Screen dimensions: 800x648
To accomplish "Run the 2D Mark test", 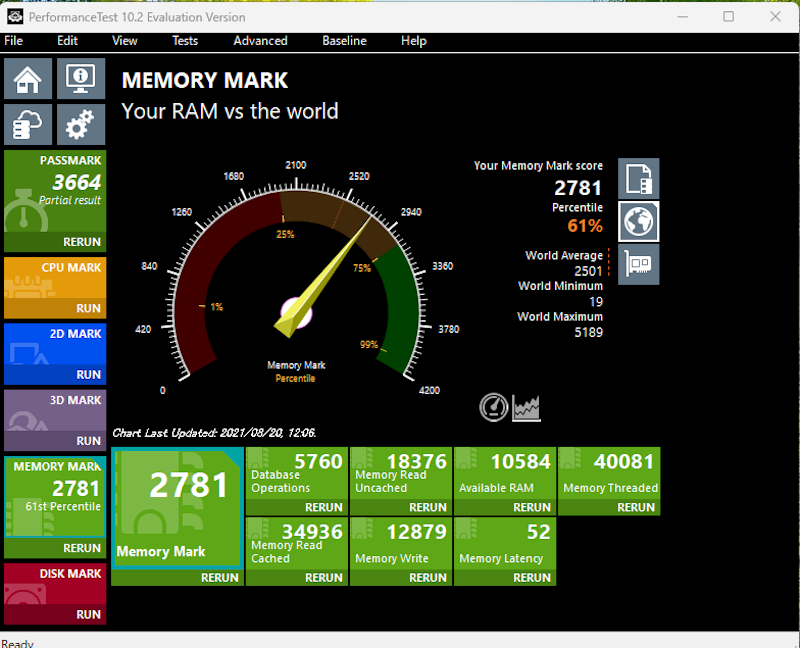I will click(x=55, y=375).
